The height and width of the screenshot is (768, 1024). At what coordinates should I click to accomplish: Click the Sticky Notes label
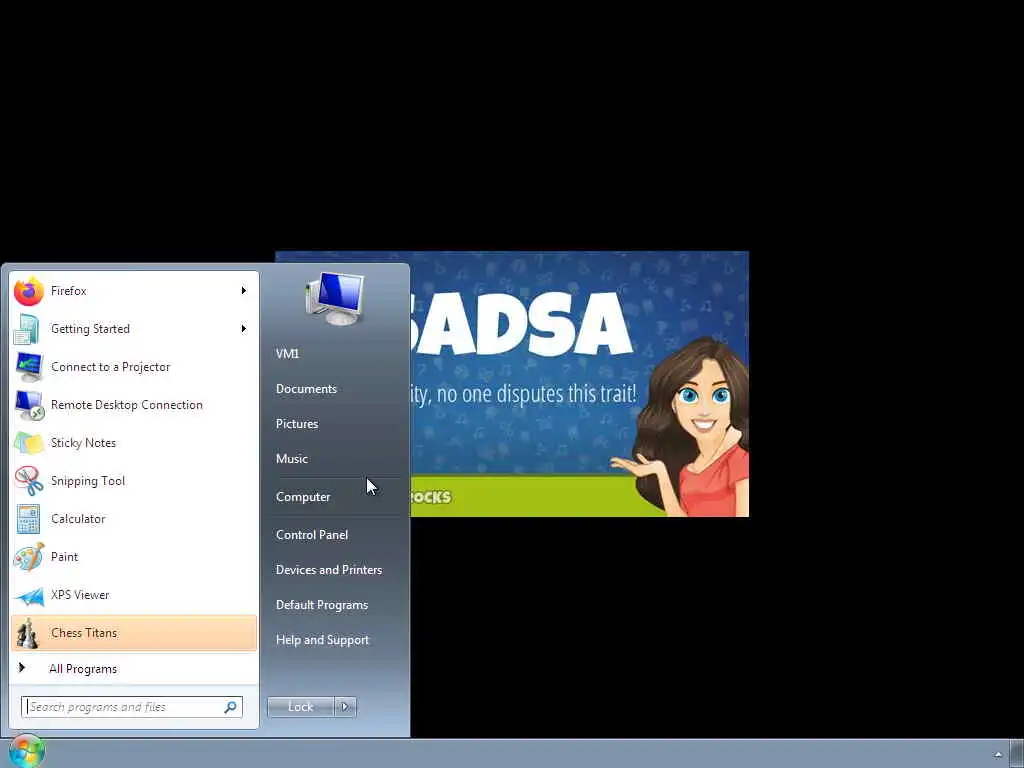coord(83,443)
